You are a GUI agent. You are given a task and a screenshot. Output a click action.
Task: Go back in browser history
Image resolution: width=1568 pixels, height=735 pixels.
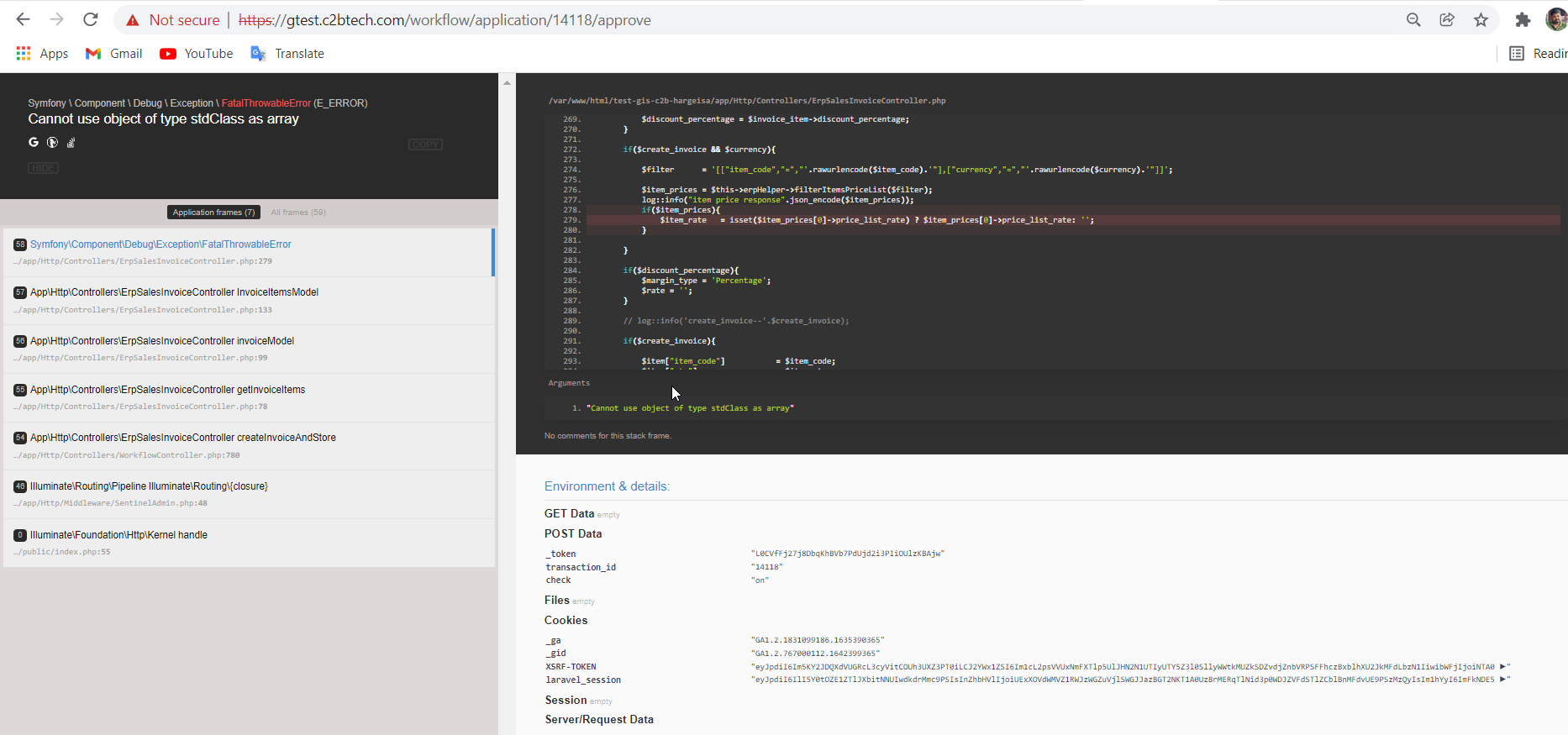pos(23,19)
